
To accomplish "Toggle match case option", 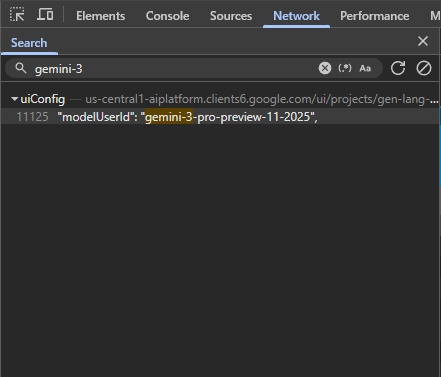I will click(365, 69).
